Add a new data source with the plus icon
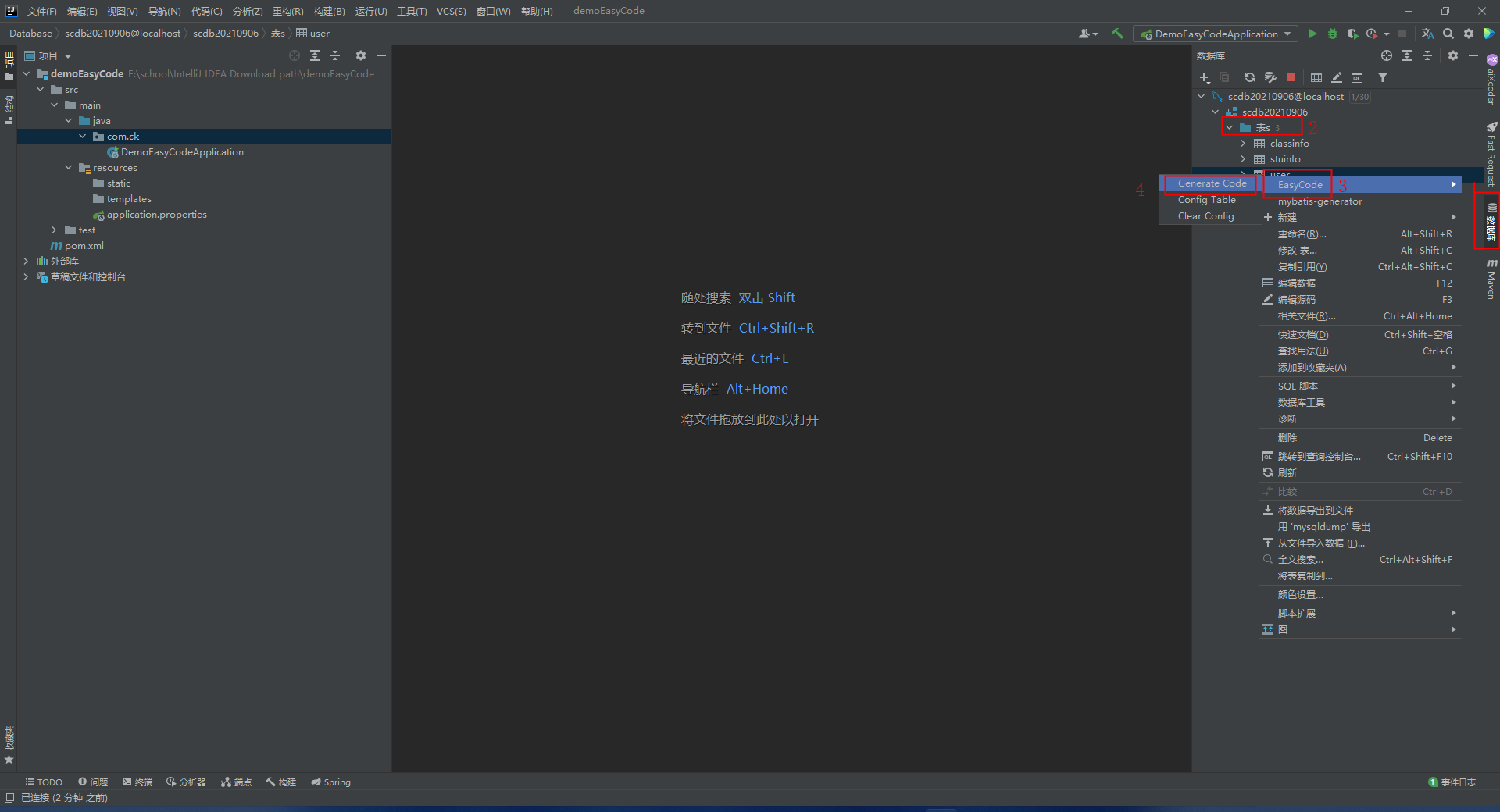The height and width of the screenshot is (812, 1500). click(1204, 78)
